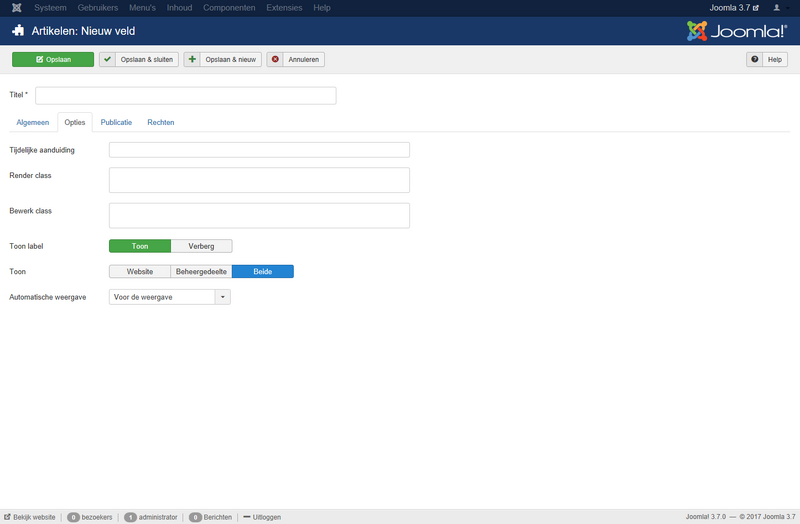Focus the Bewerk class text area
The height and width of the screenshot is (524, 800).
259,215
